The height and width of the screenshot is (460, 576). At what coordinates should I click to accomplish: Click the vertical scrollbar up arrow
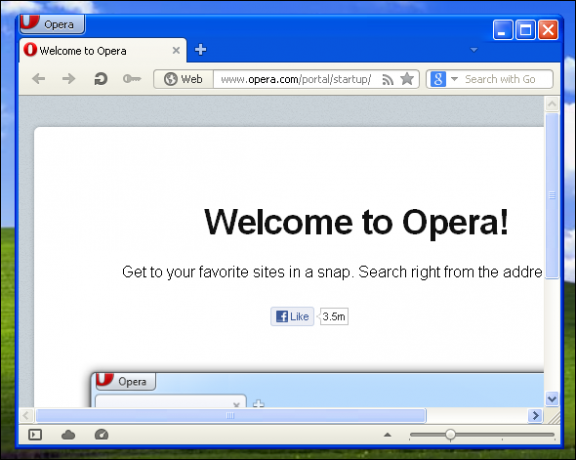click(x=552, y=104)
